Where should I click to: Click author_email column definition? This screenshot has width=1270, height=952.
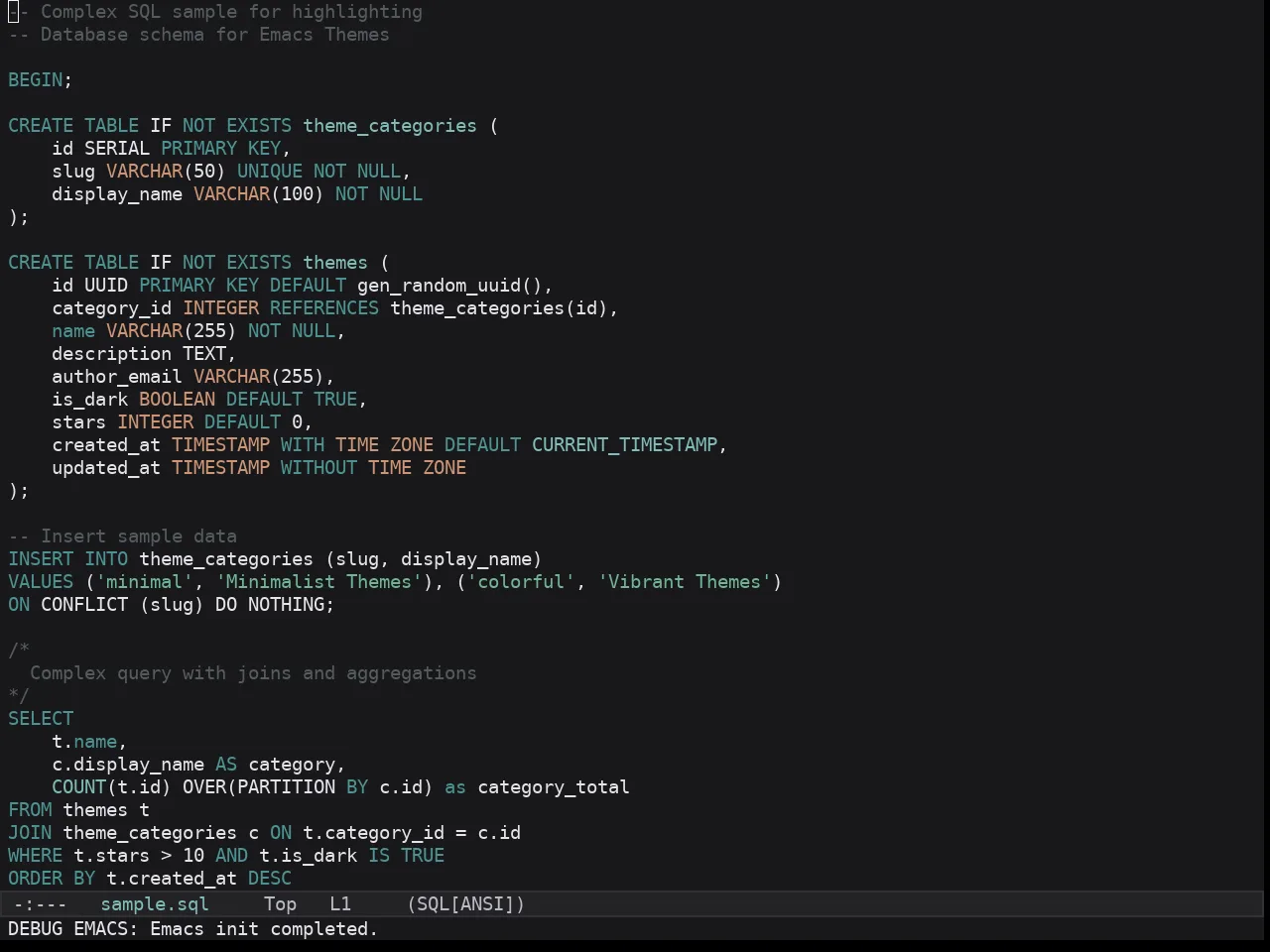point(193,377)
